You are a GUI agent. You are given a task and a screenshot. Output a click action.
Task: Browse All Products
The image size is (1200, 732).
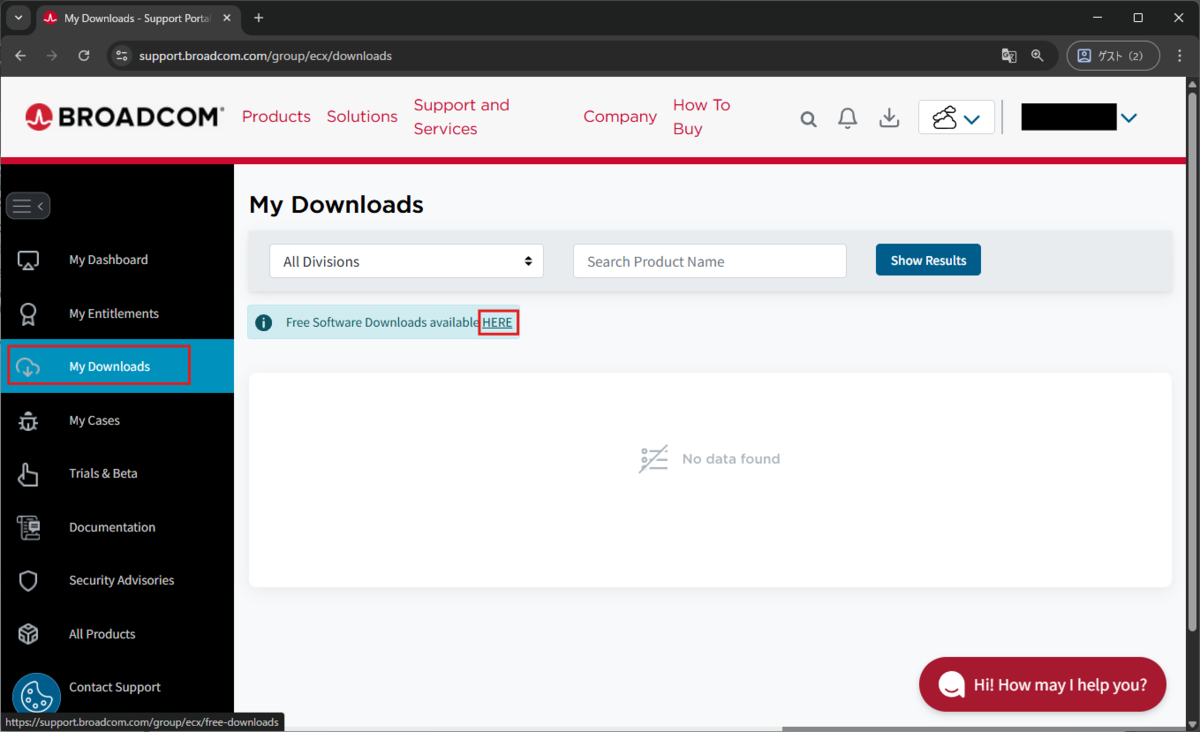(102, 634)
